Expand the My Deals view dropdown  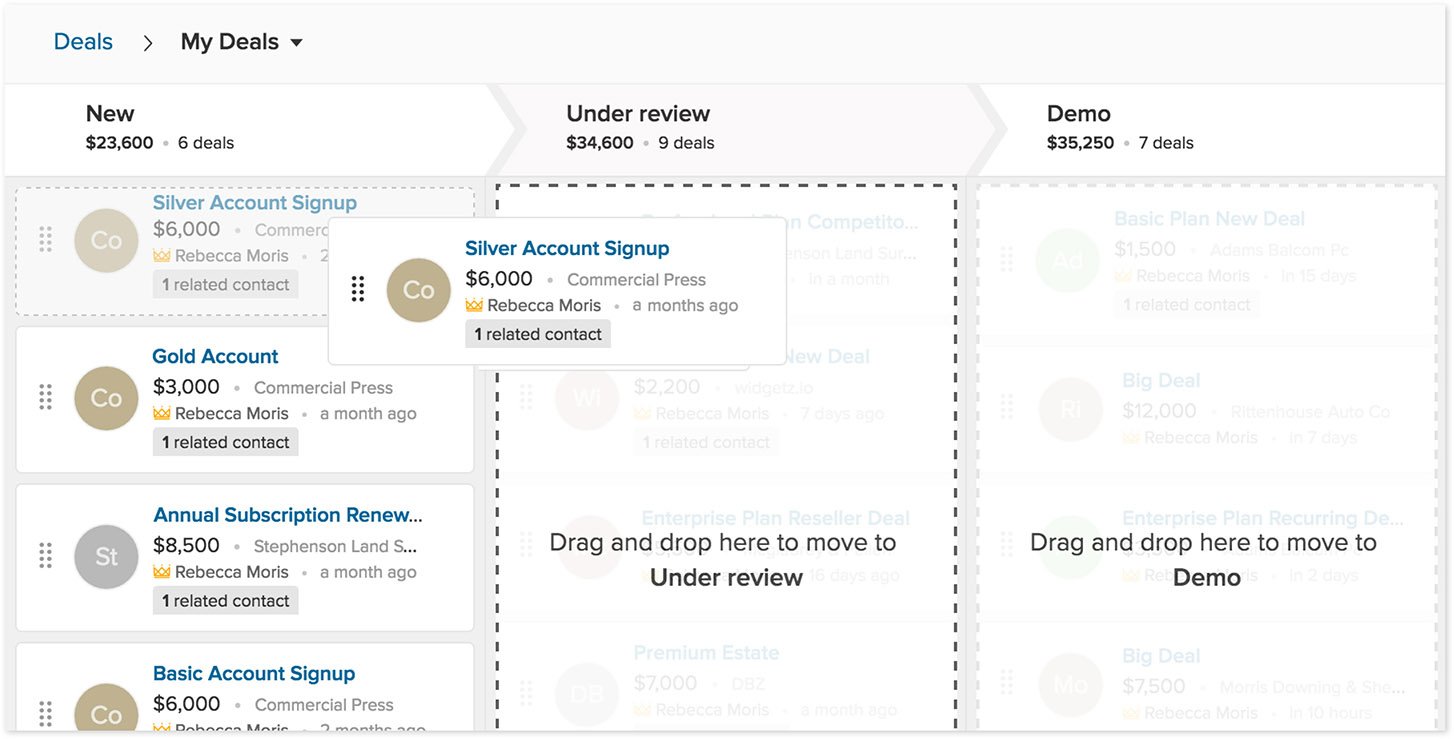(x=242, y=42)
